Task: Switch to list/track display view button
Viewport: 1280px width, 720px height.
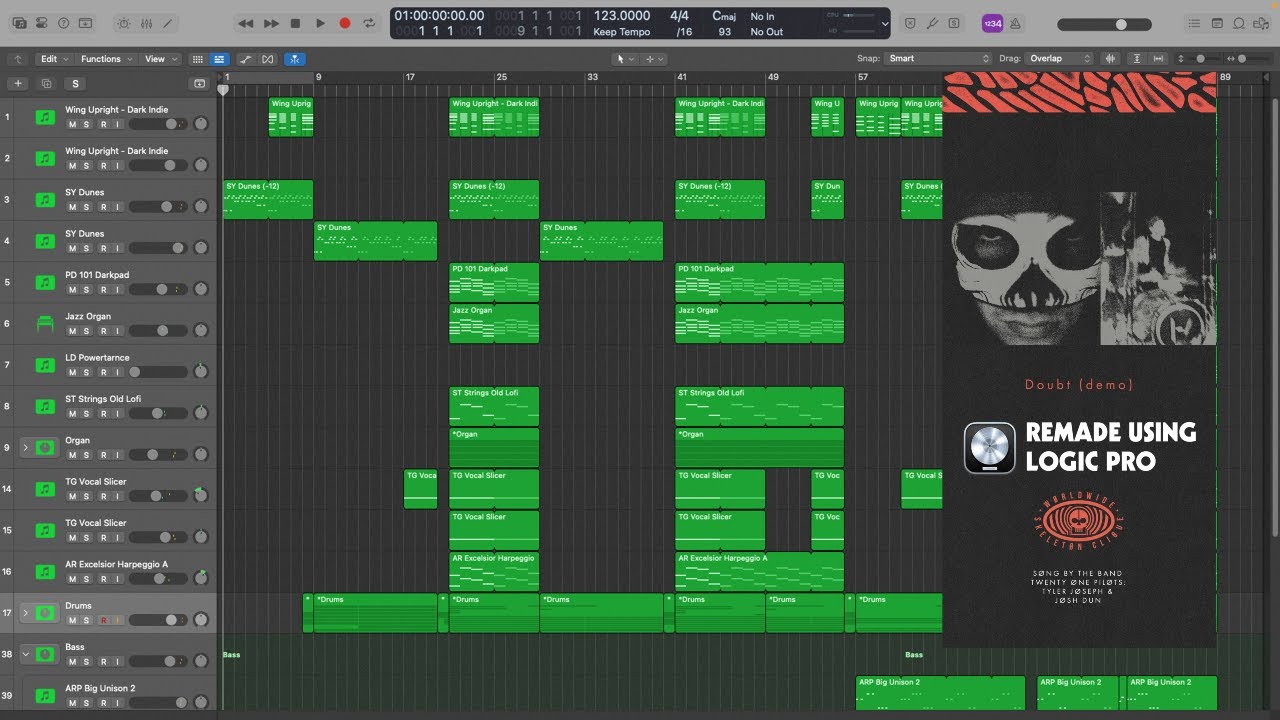Action: (x=218, y=59)
